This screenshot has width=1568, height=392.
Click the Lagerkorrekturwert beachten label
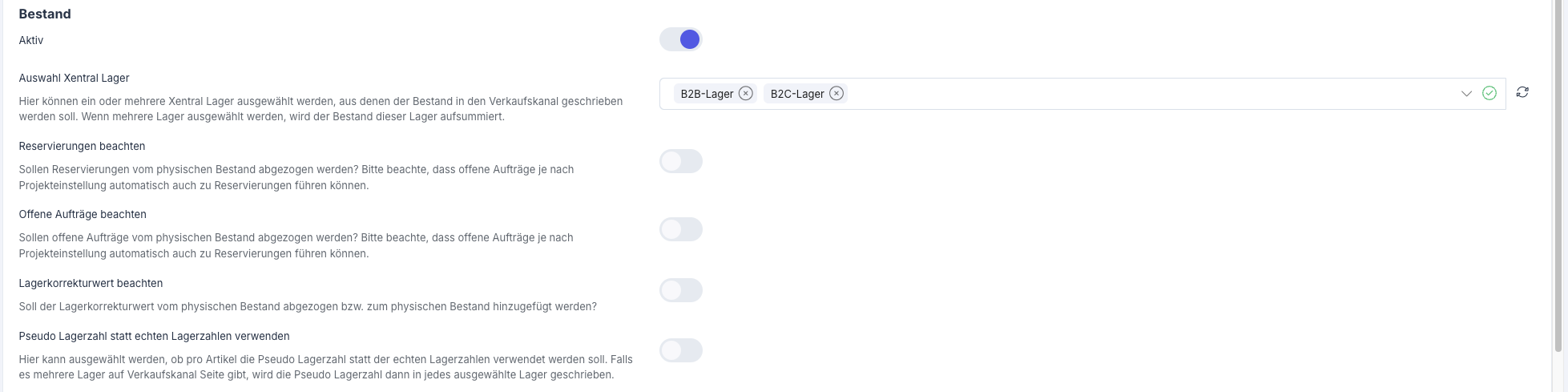(91, 283)
